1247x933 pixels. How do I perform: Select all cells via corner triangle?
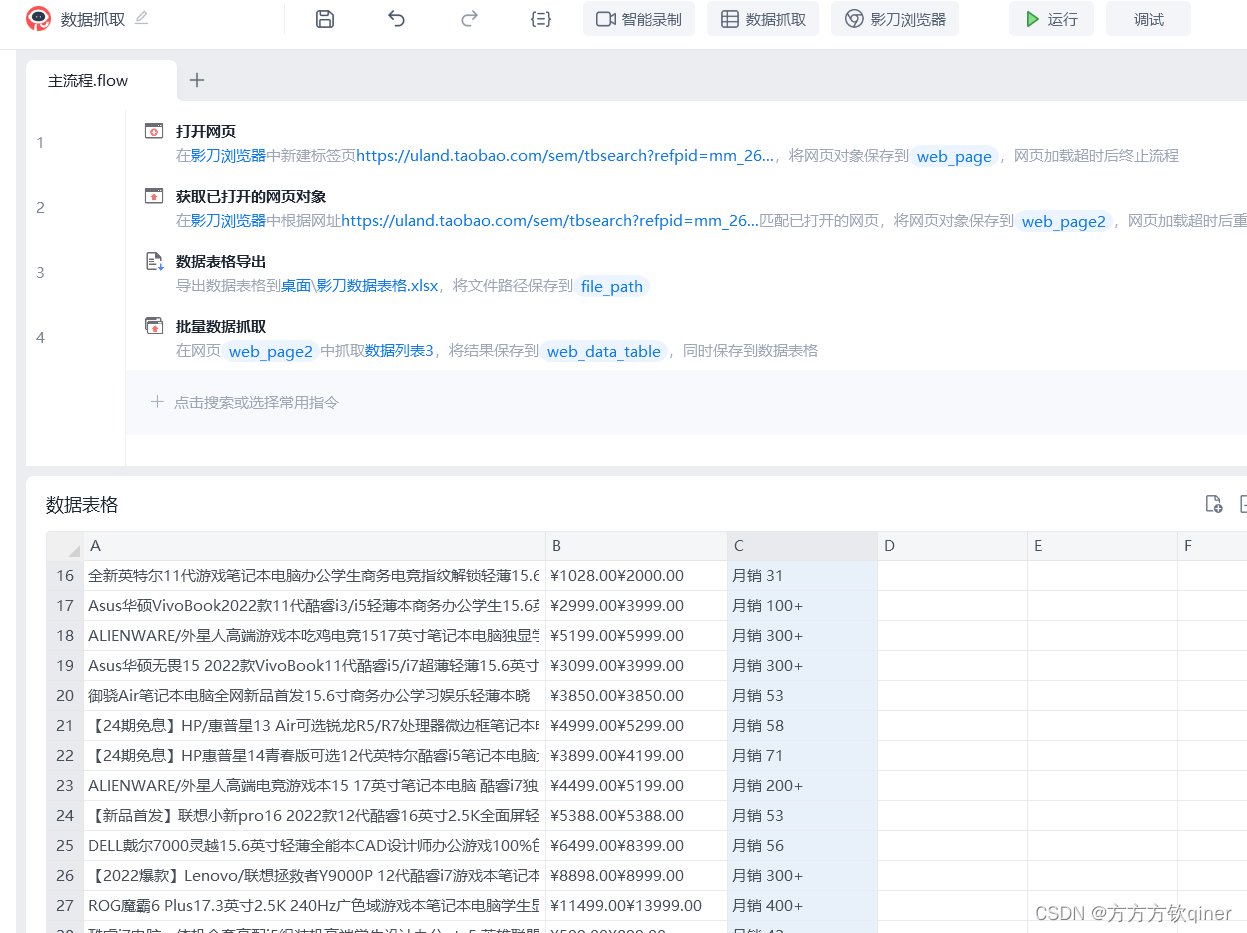coord(66,546)
